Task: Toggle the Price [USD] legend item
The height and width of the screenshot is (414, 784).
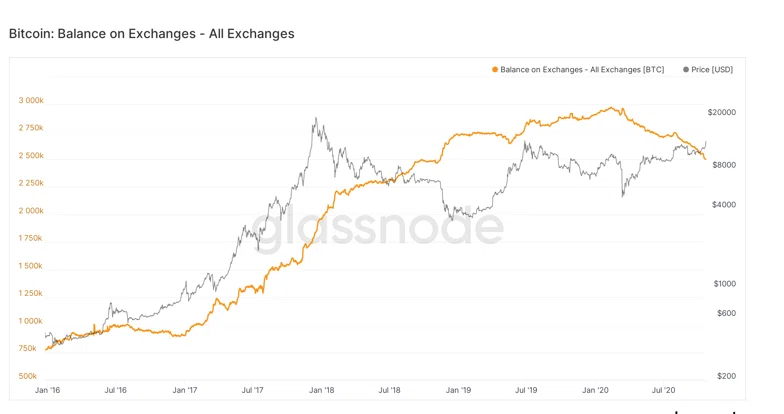Action: click(708, 70)
